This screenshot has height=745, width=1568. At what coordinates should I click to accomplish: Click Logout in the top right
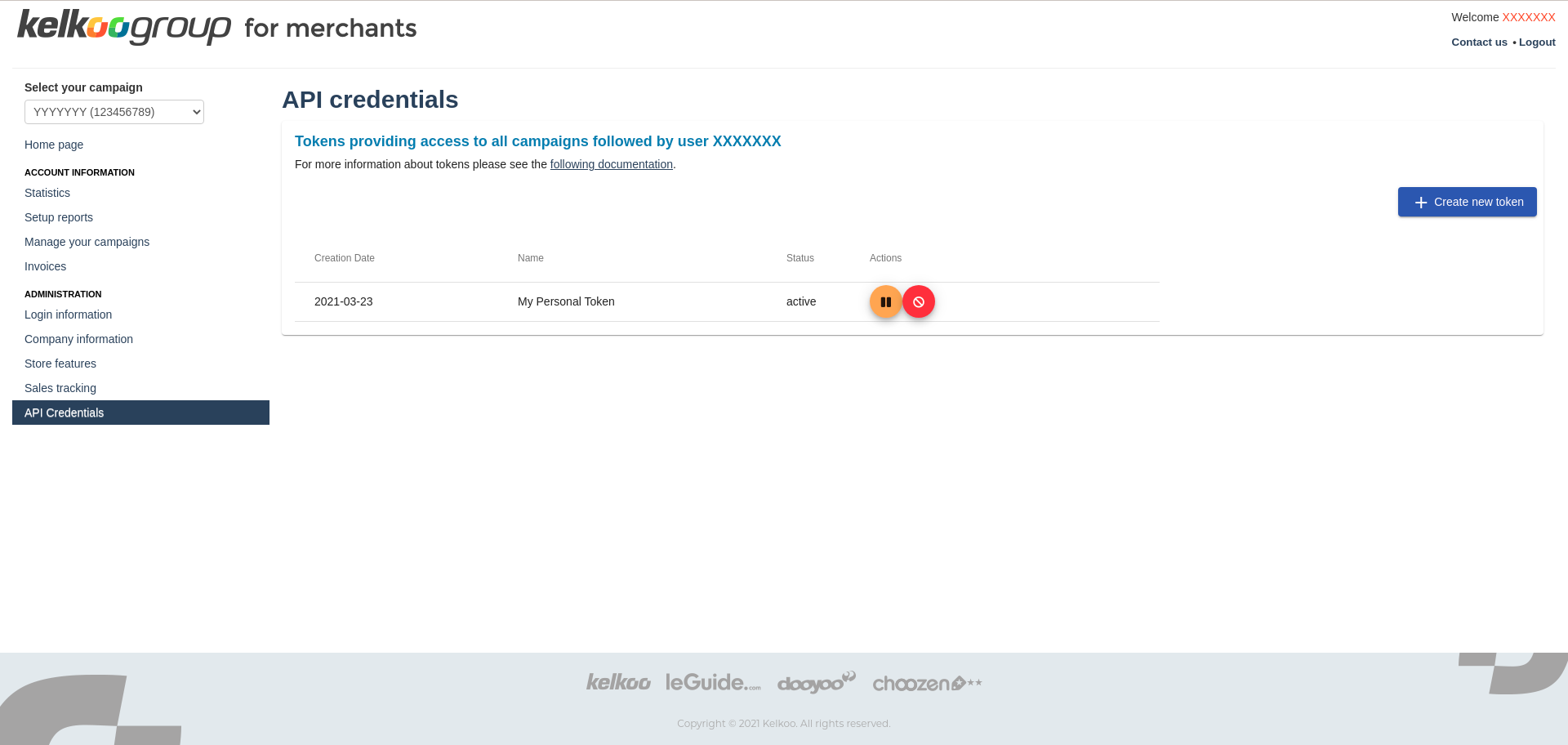coord(1537,42)
